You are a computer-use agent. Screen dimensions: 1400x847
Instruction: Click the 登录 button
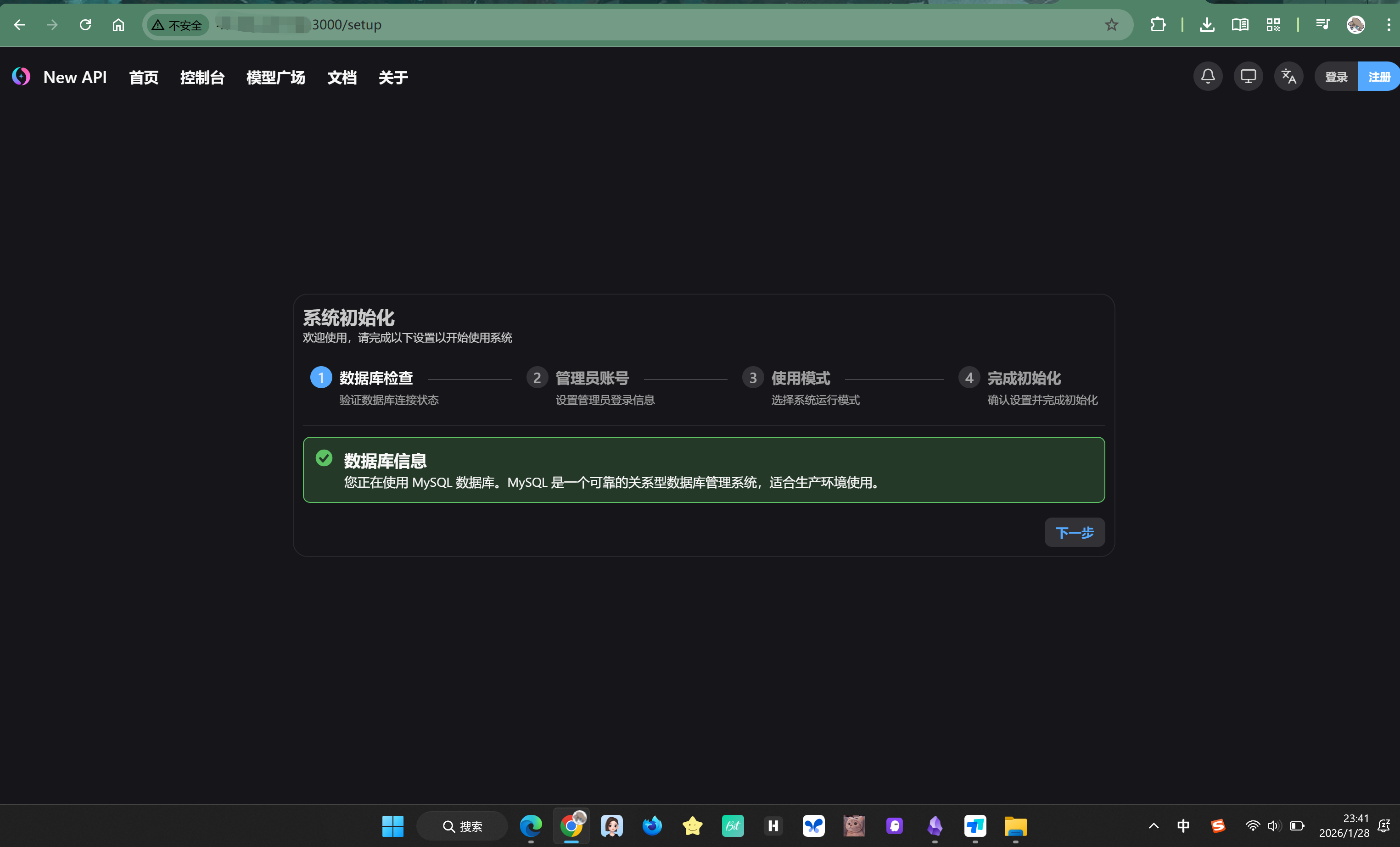point(1336,77)
